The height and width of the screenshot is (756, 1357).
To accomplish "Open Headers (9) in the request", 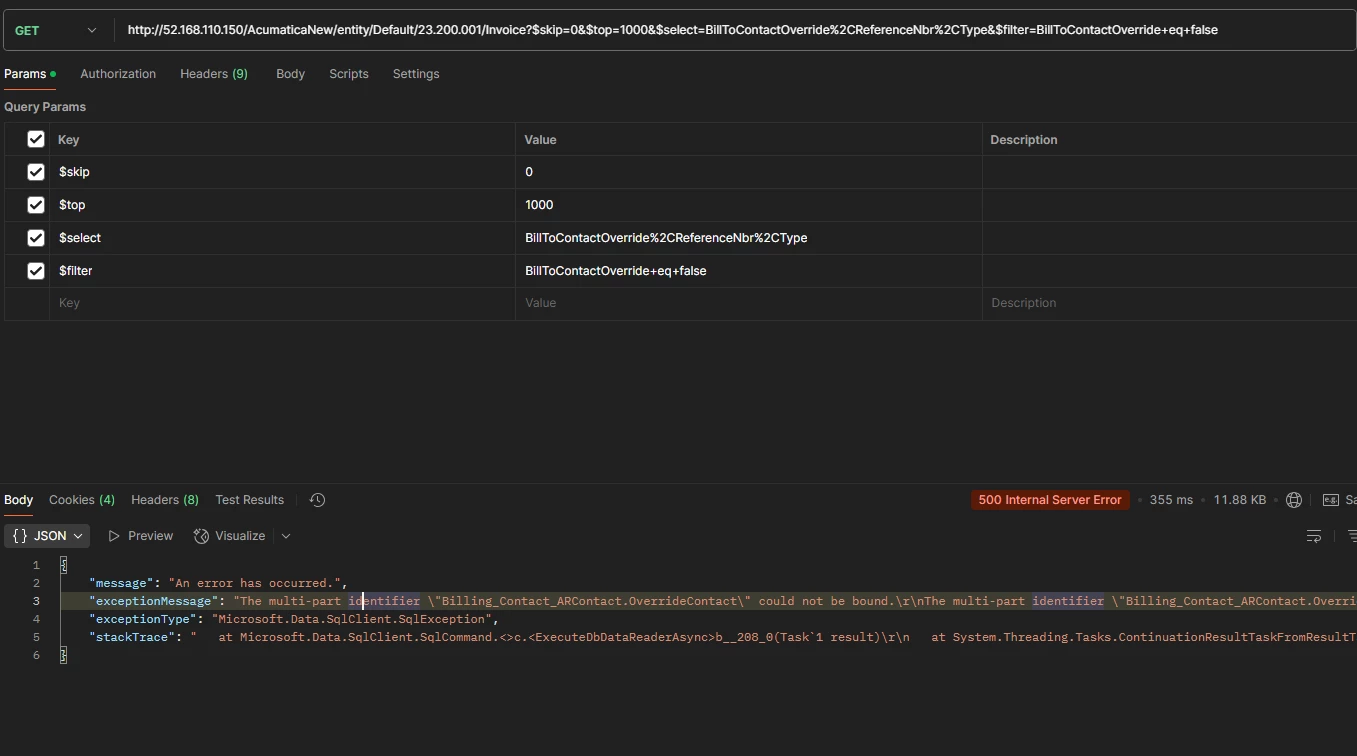I will tap(213, 73).
